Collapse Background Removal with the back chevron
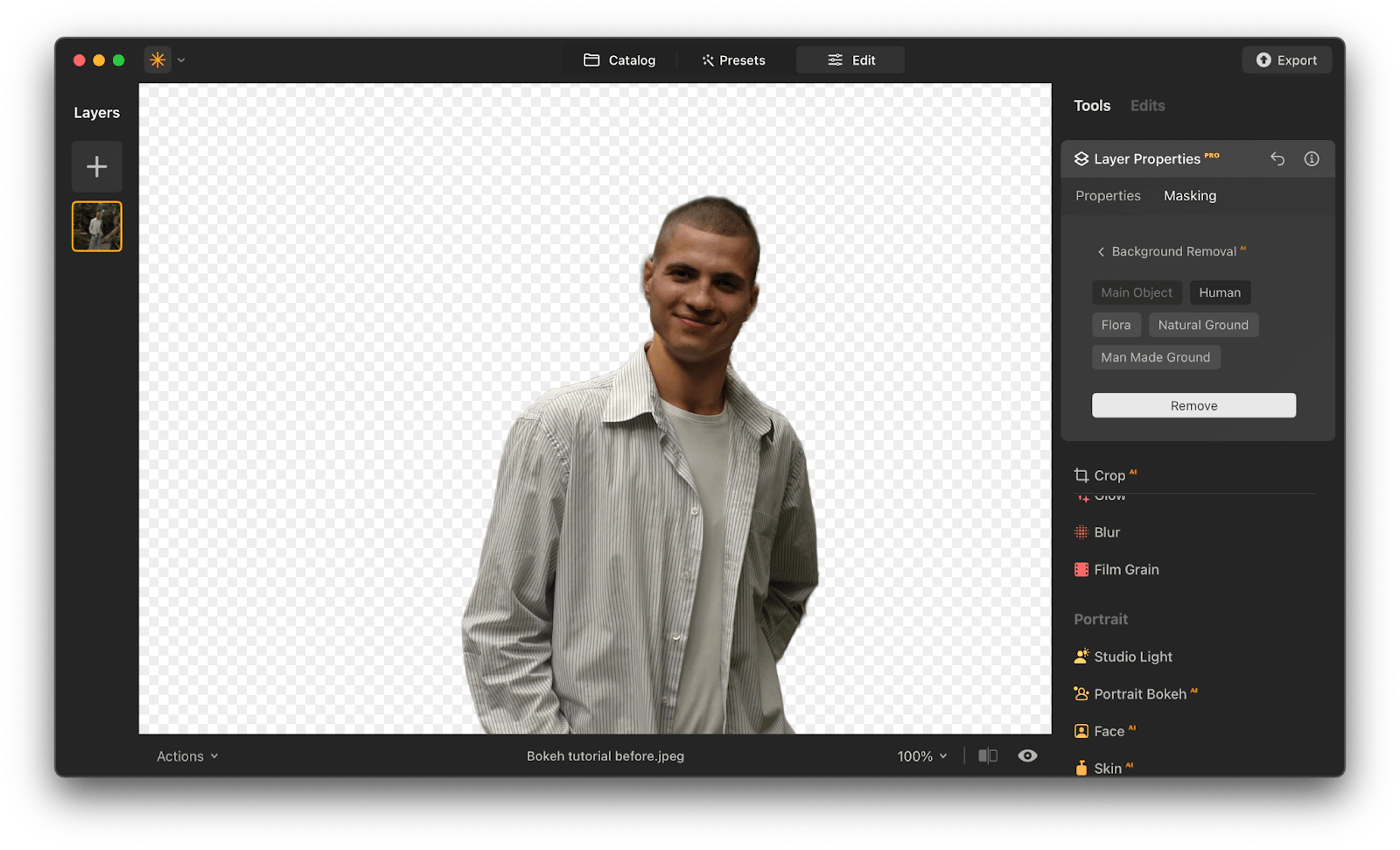1400x850 pixels. [1101, 251]
